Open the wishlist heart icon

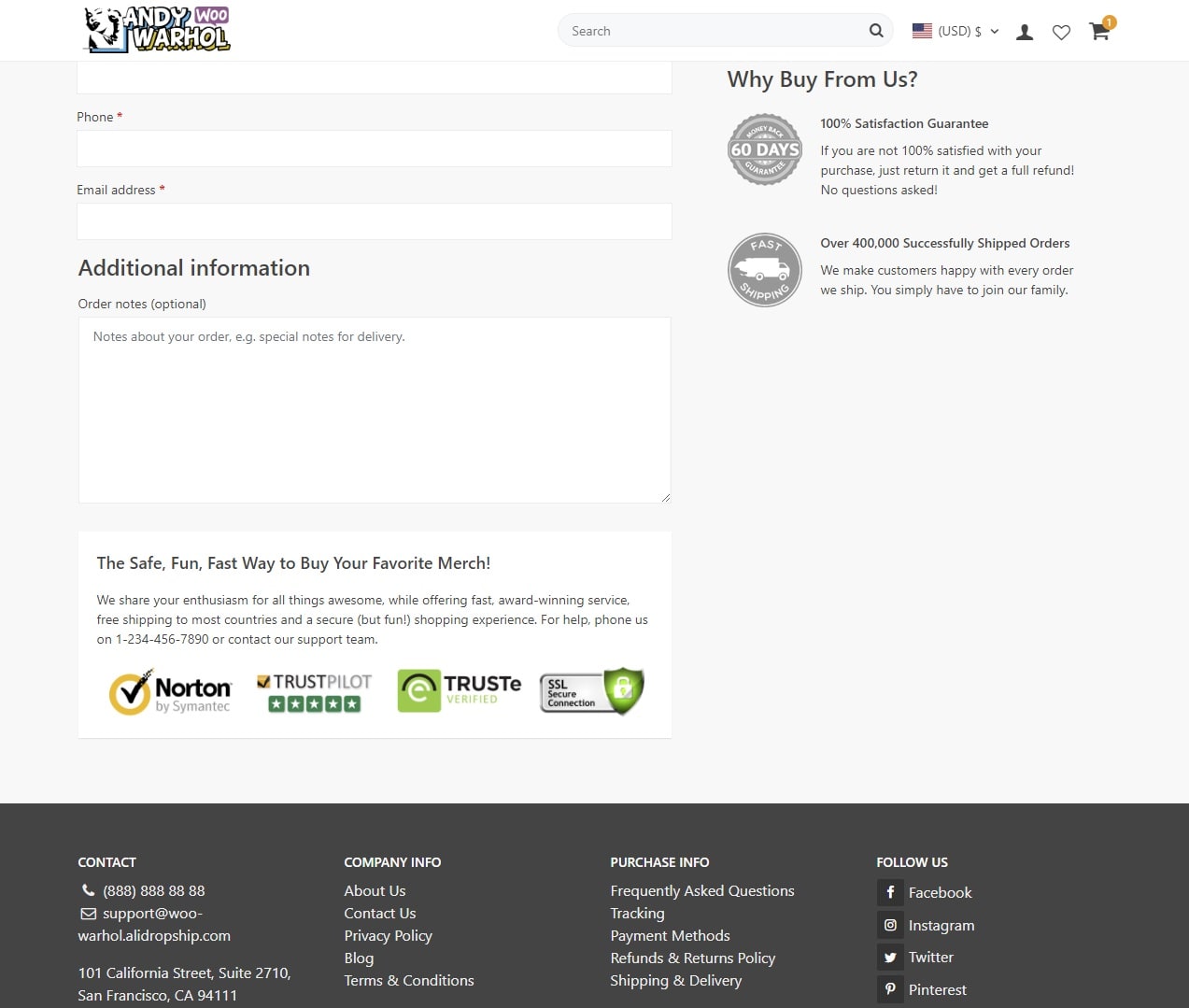point(1061,33)
